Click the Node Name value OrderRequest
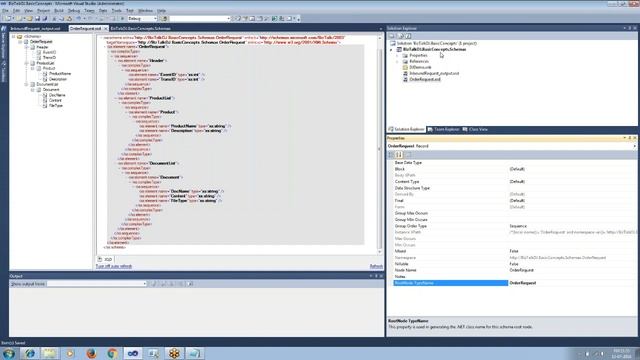The width and height of the screenshot is (640, 360). pyautogui.click(x=522, y=270)
